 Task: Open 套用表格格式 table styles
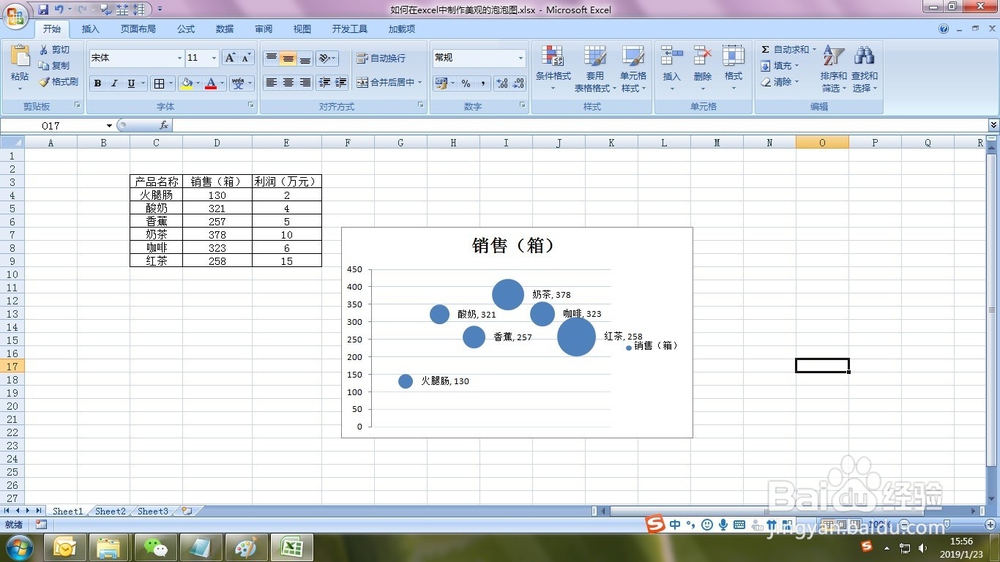coord(595,68)
